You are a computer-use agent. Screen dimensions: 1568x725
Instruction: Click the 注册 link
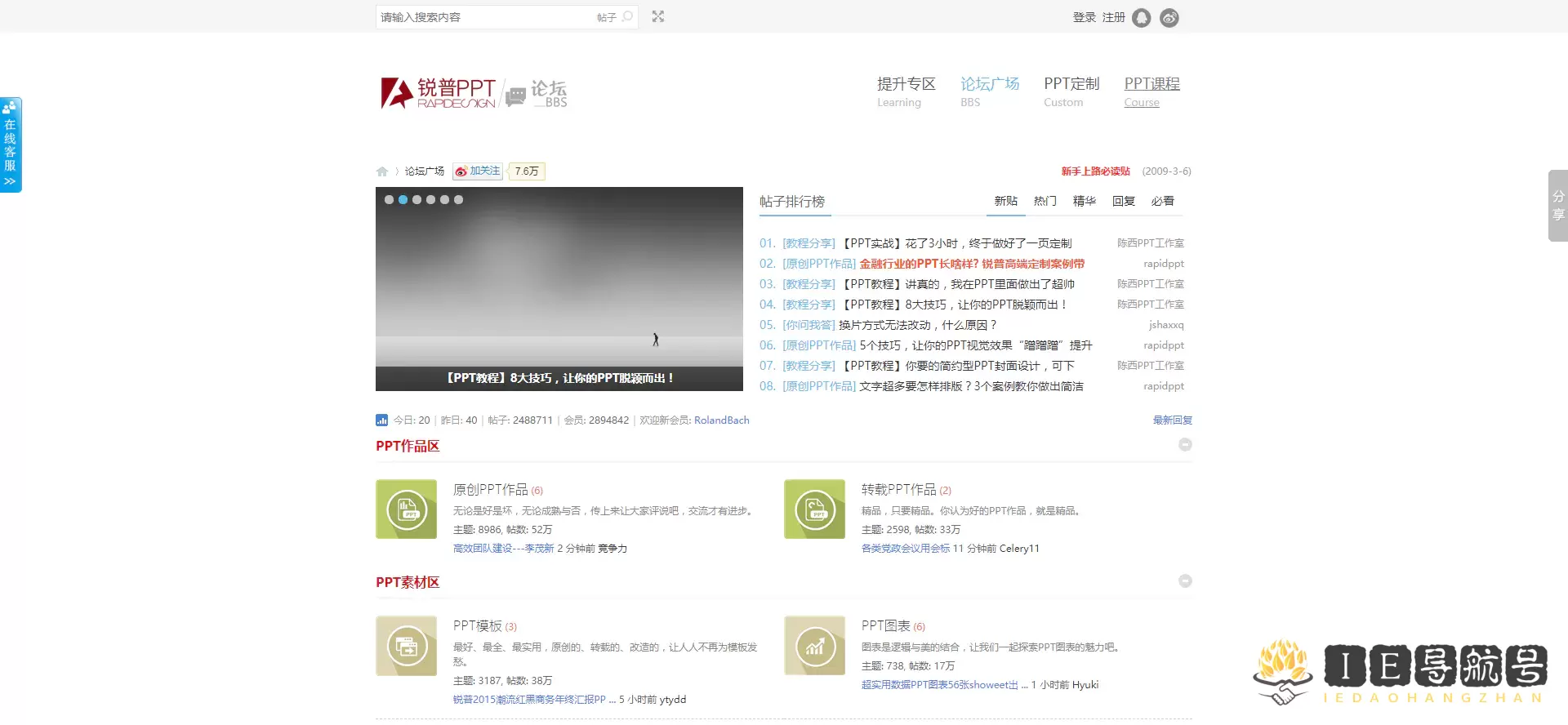click(1114, 17)
